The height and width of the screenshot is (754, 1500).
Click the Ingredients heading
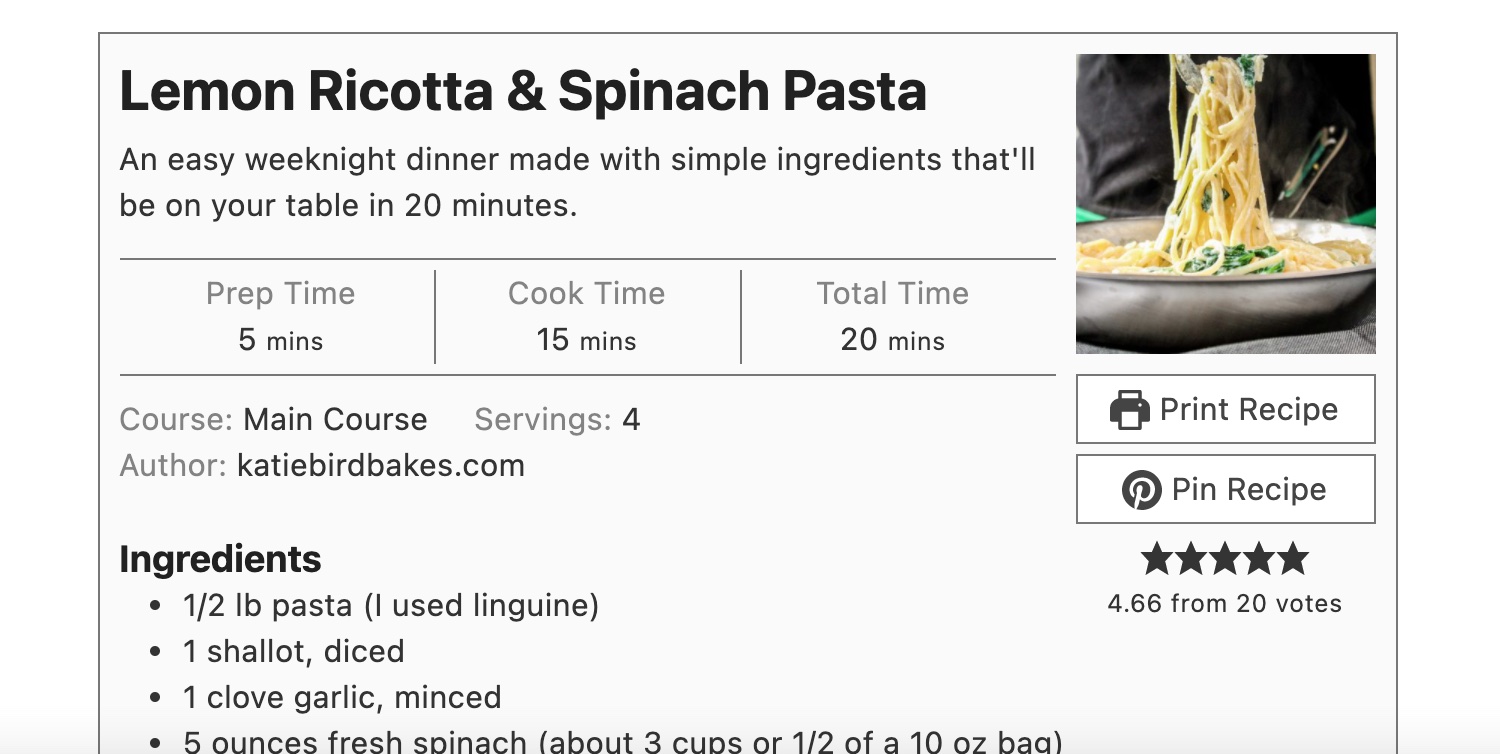click(x=220, y=559)
